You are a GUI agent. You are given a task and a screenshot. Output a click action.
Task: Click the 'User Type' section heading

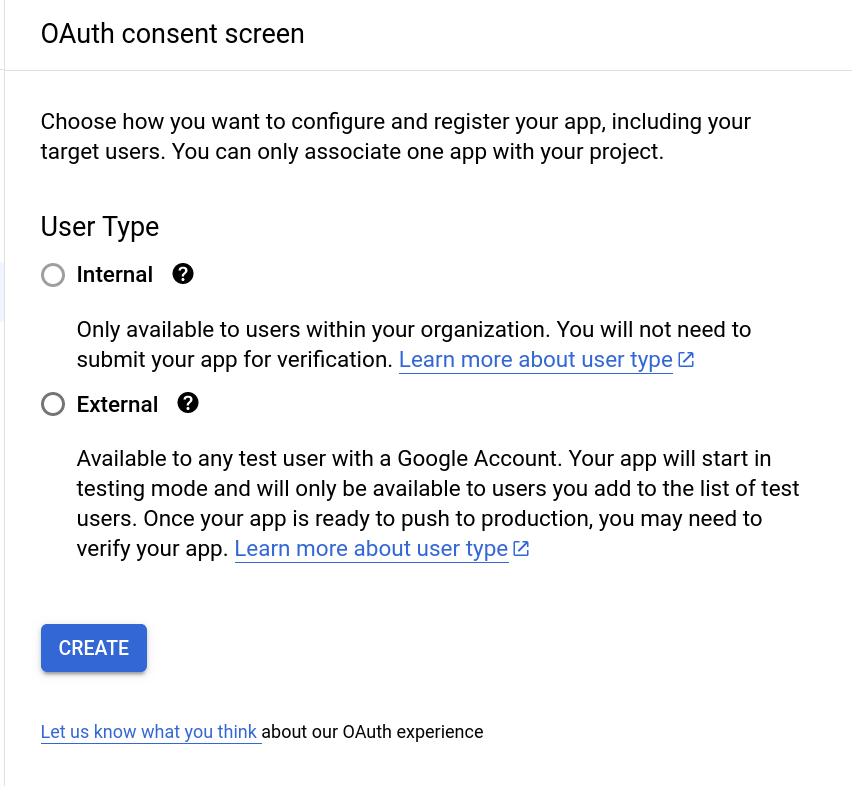point(100,226)
